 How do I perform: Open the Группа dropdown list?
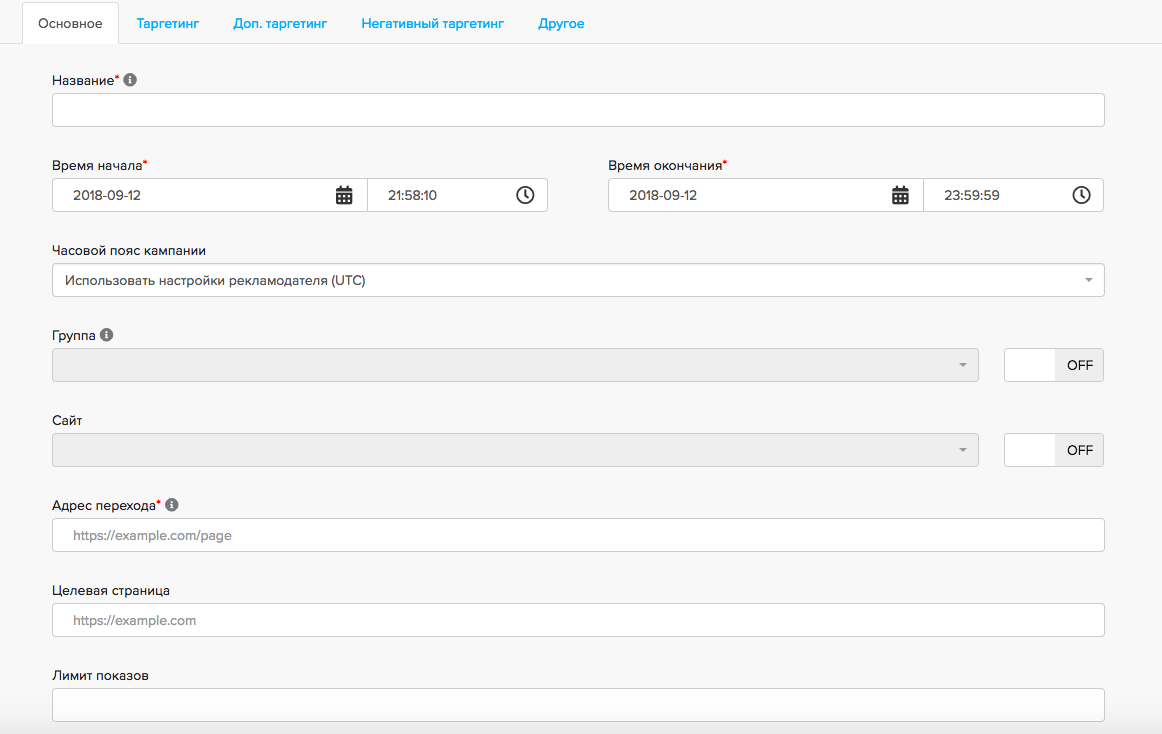click(x=515, y=365)
